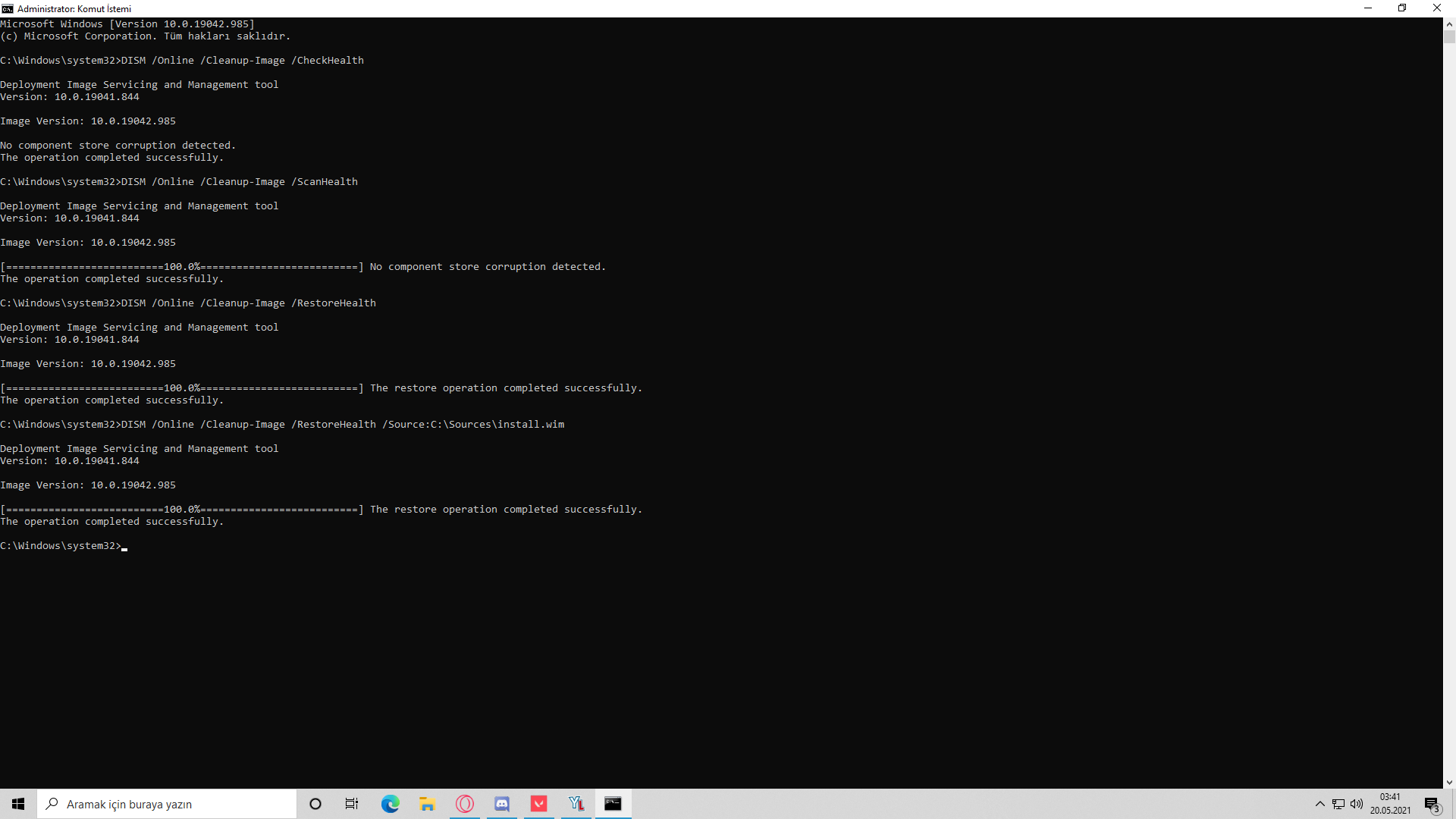Switch to Opera browser in taskbar
The image size is (1456, 819).
[x=464, y=804]
